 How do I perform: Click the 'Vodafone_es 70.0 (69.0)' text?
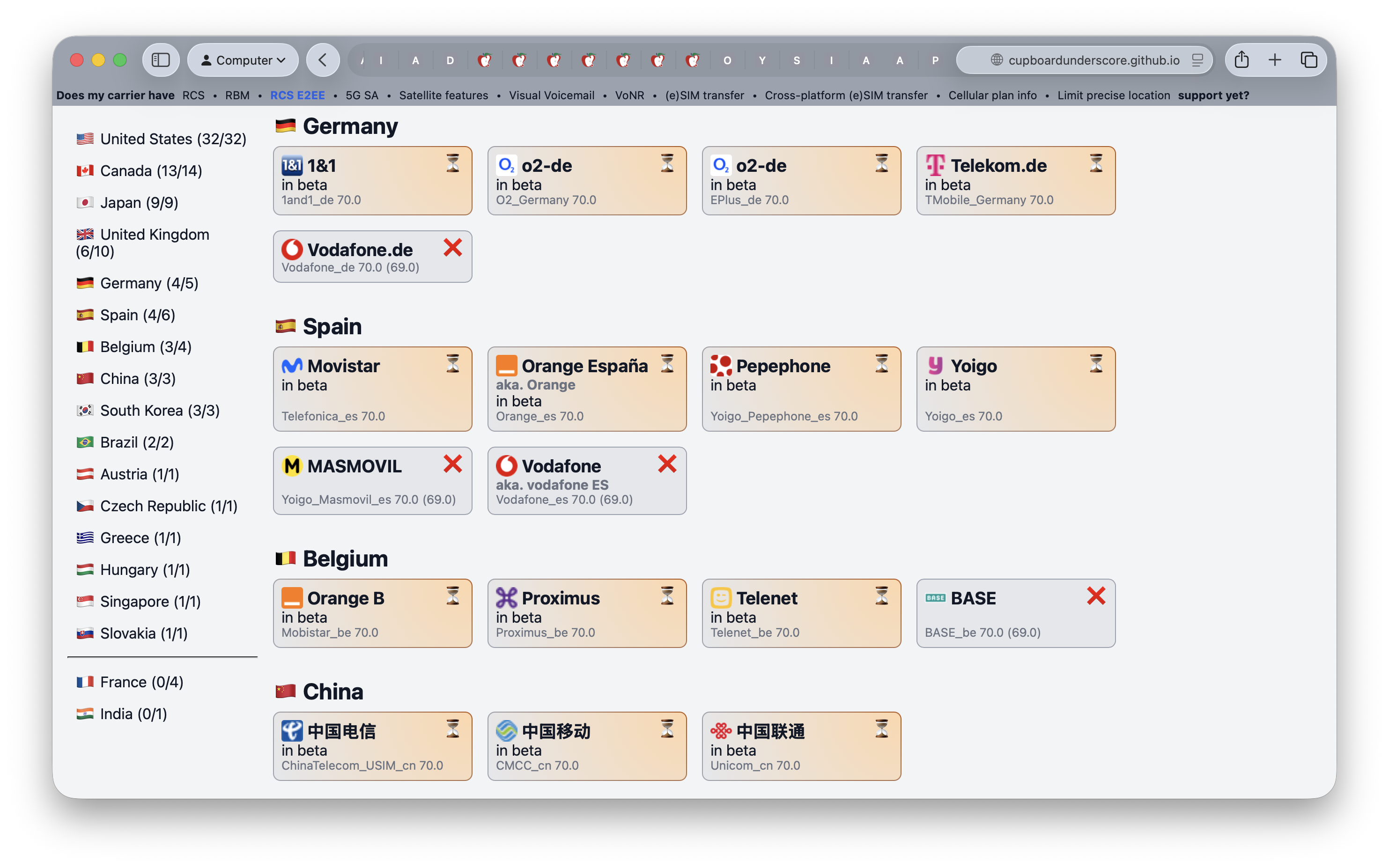(564, 500)
